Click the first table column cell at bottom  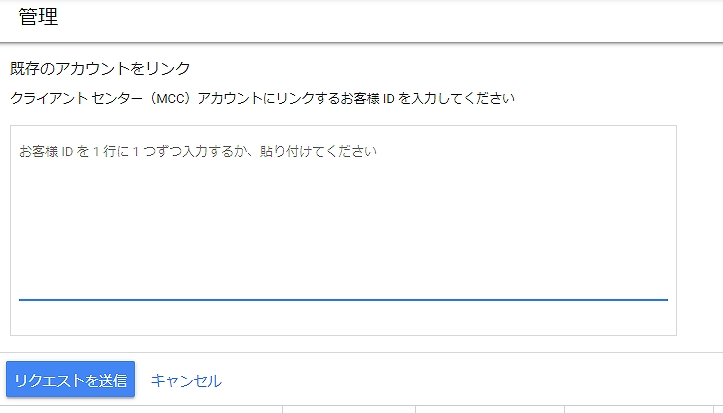coord(141,409)
